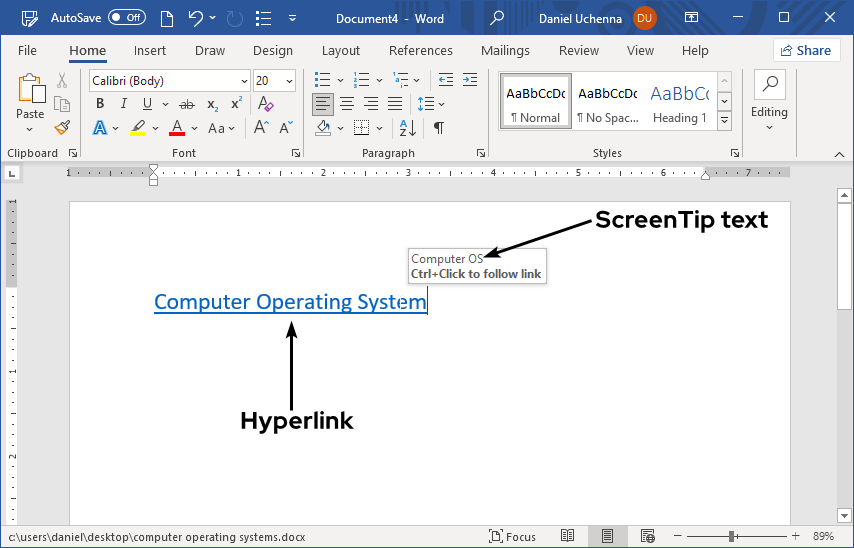Click the Cut scissors icon
The height and width of the screenshot is (548, 854).
coord(62,81)
